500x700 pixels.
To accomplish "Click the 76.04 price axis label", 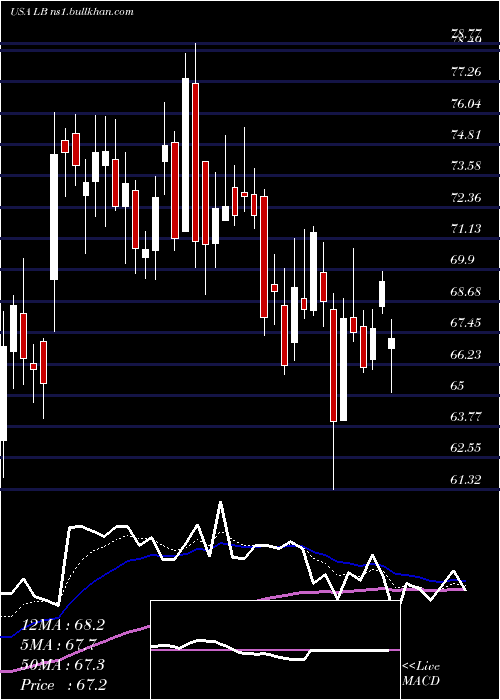I will 466,104.
